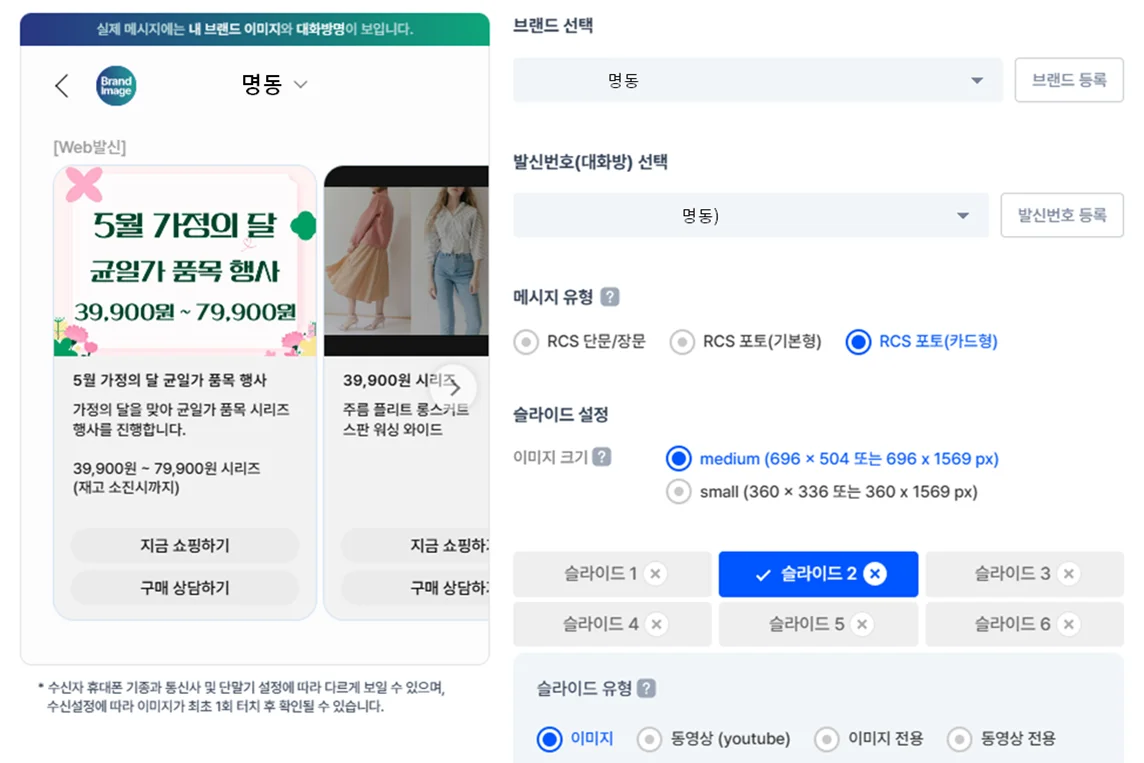The width and height of the screenshot is (1144, 763).
Task: Remove 슬라이드 1 with its X icon
Action: (x=655, y=573)
